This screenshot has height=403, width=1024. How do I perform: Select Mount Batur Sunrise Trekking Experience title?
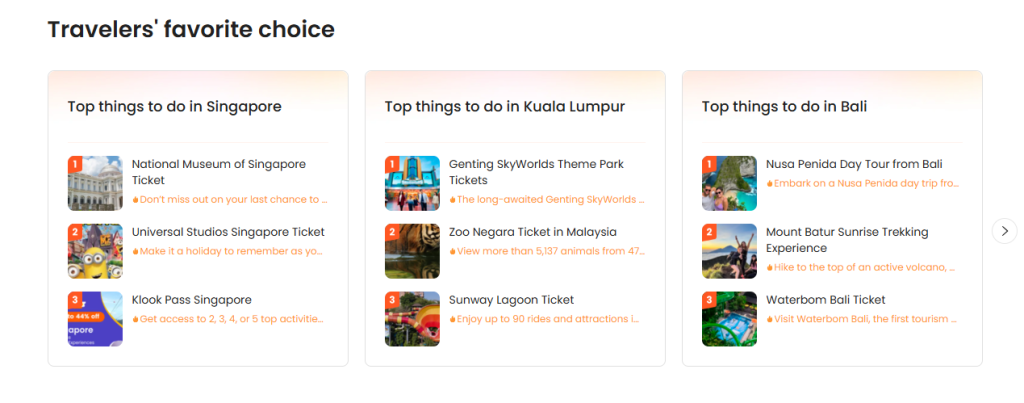[x=847, y=240]
